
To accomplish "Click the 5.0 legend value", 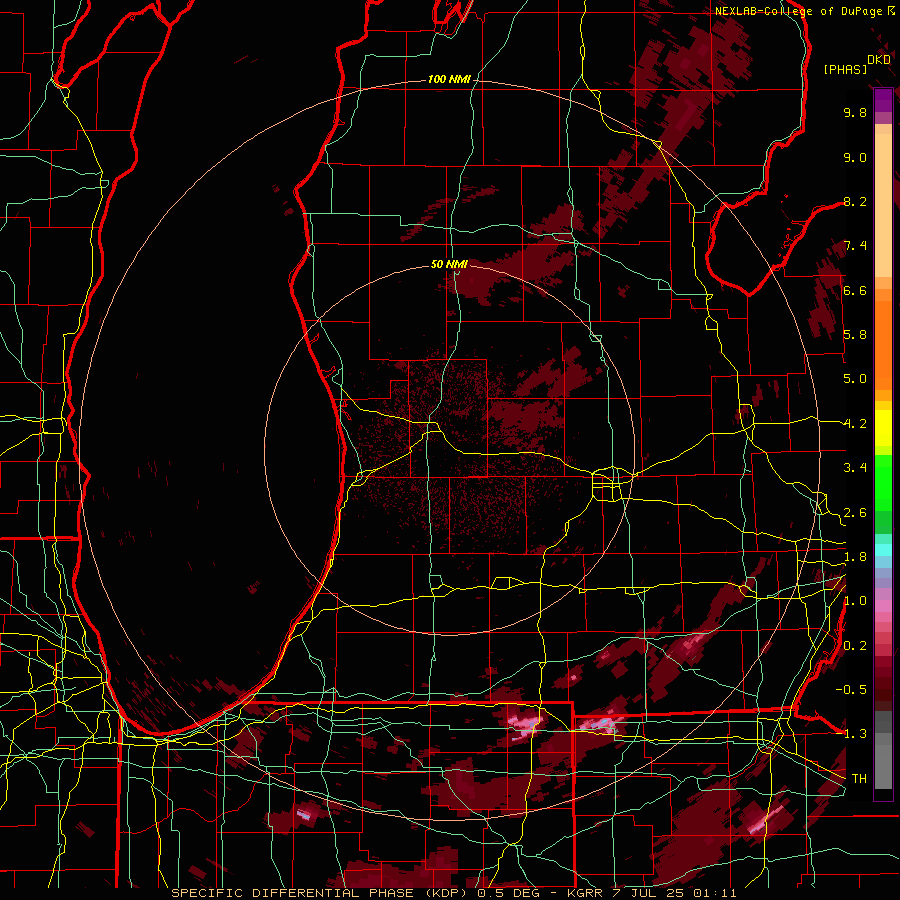I will 855,379.
